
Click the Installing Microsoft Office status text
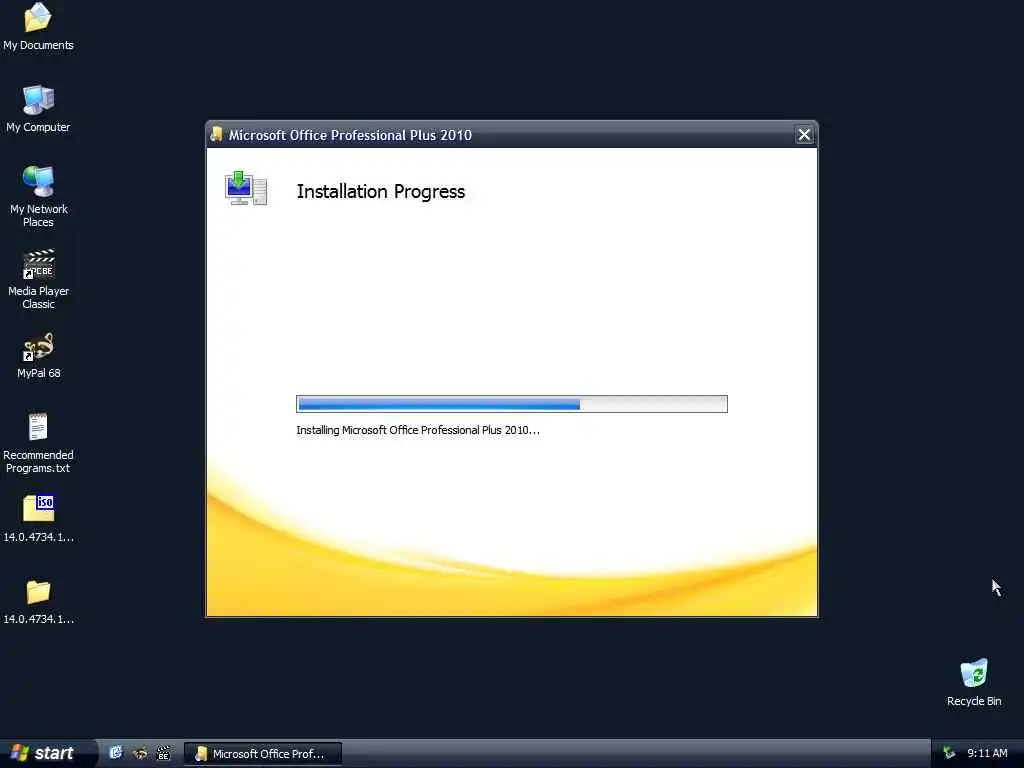coord(418,430)
